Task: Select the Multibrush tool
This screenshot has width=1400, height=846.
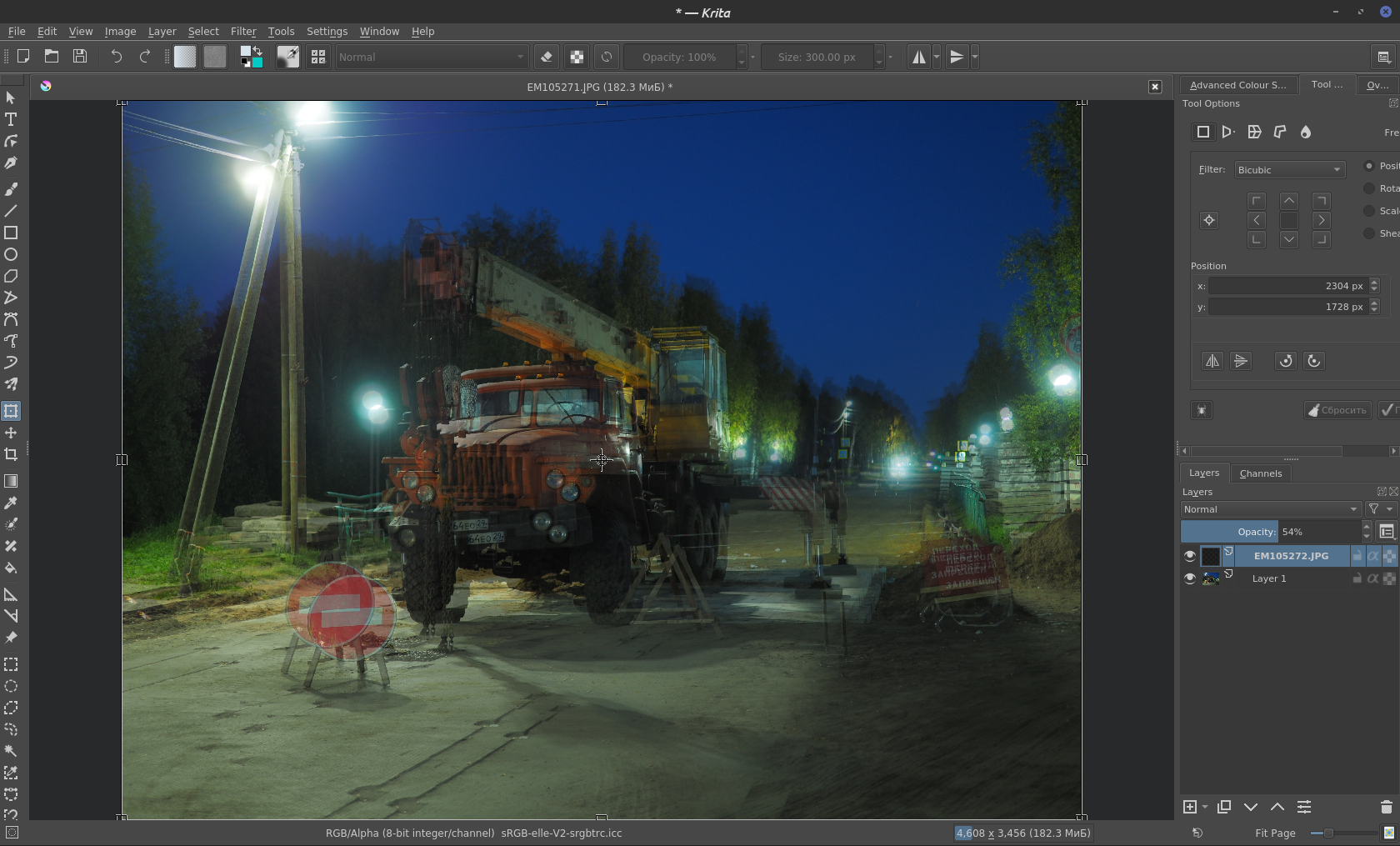Action: click(11, 384)
